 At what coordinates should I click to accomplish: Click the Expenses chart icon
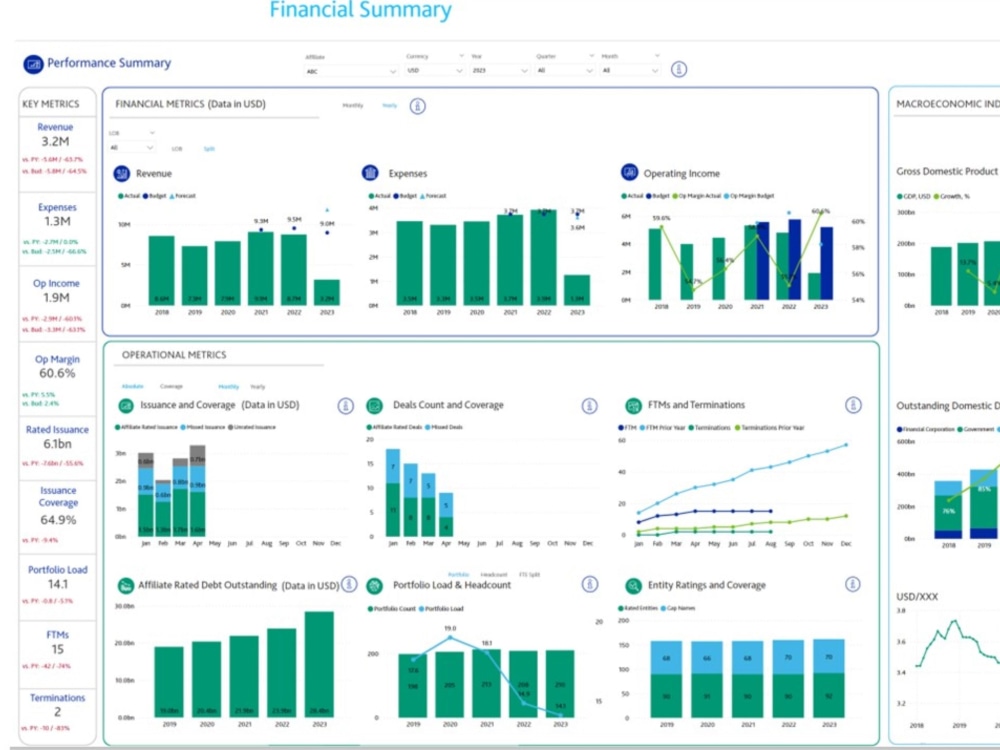368,171
